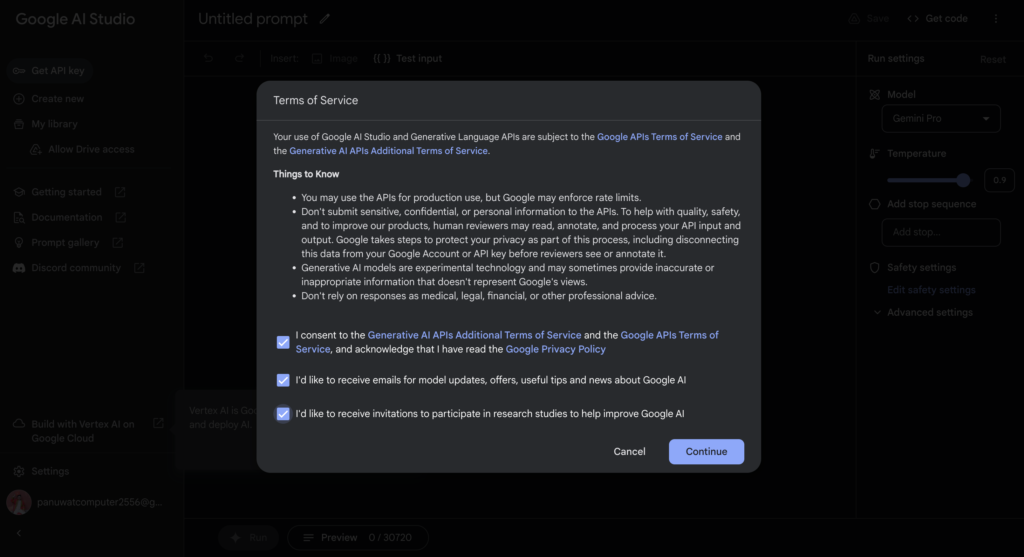Open My library in the sidebar
The image size is (1024, 557).
[x=54, y=124]
